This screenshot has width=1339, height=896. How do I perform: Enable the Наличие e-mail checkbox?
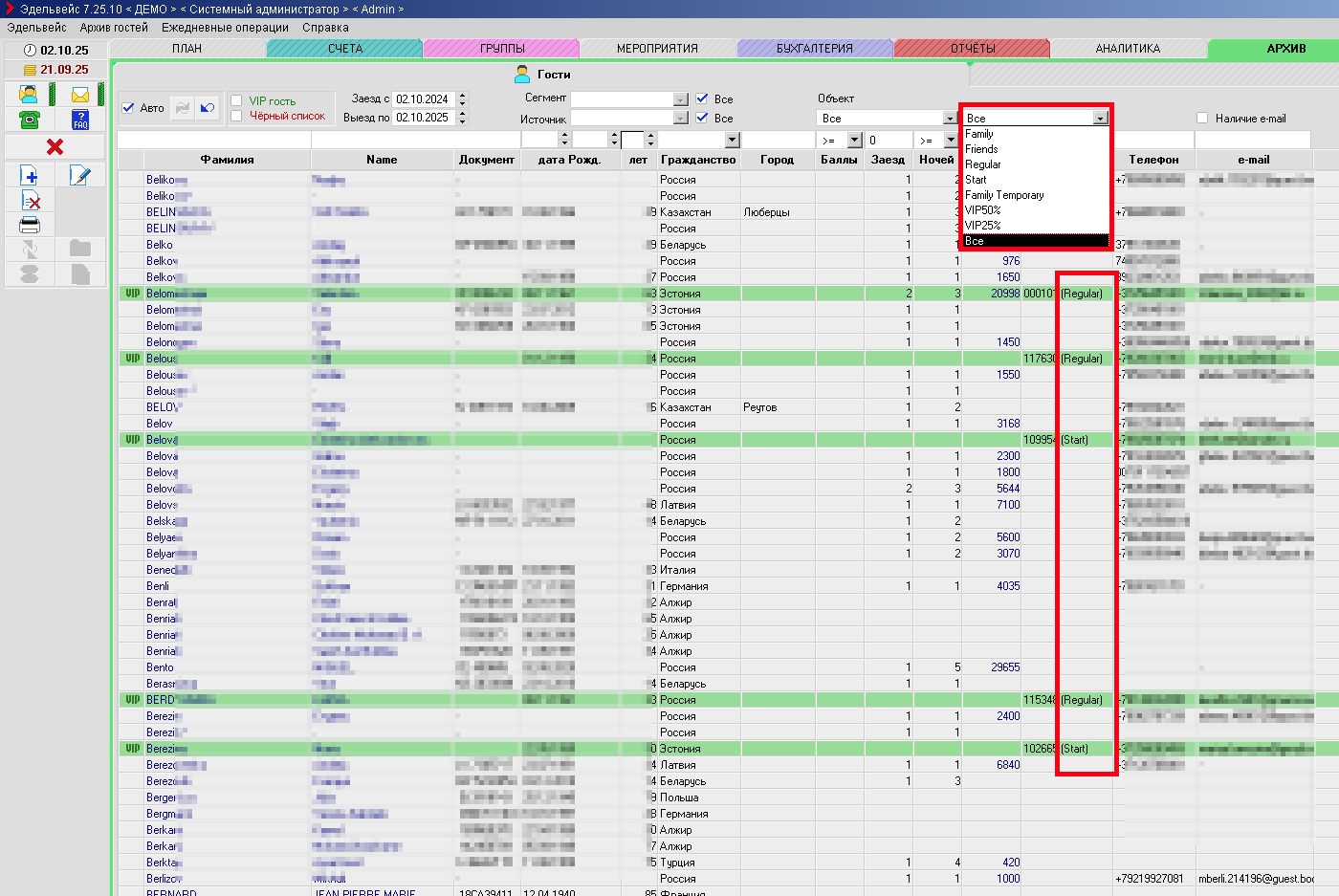pos(1202,118)
